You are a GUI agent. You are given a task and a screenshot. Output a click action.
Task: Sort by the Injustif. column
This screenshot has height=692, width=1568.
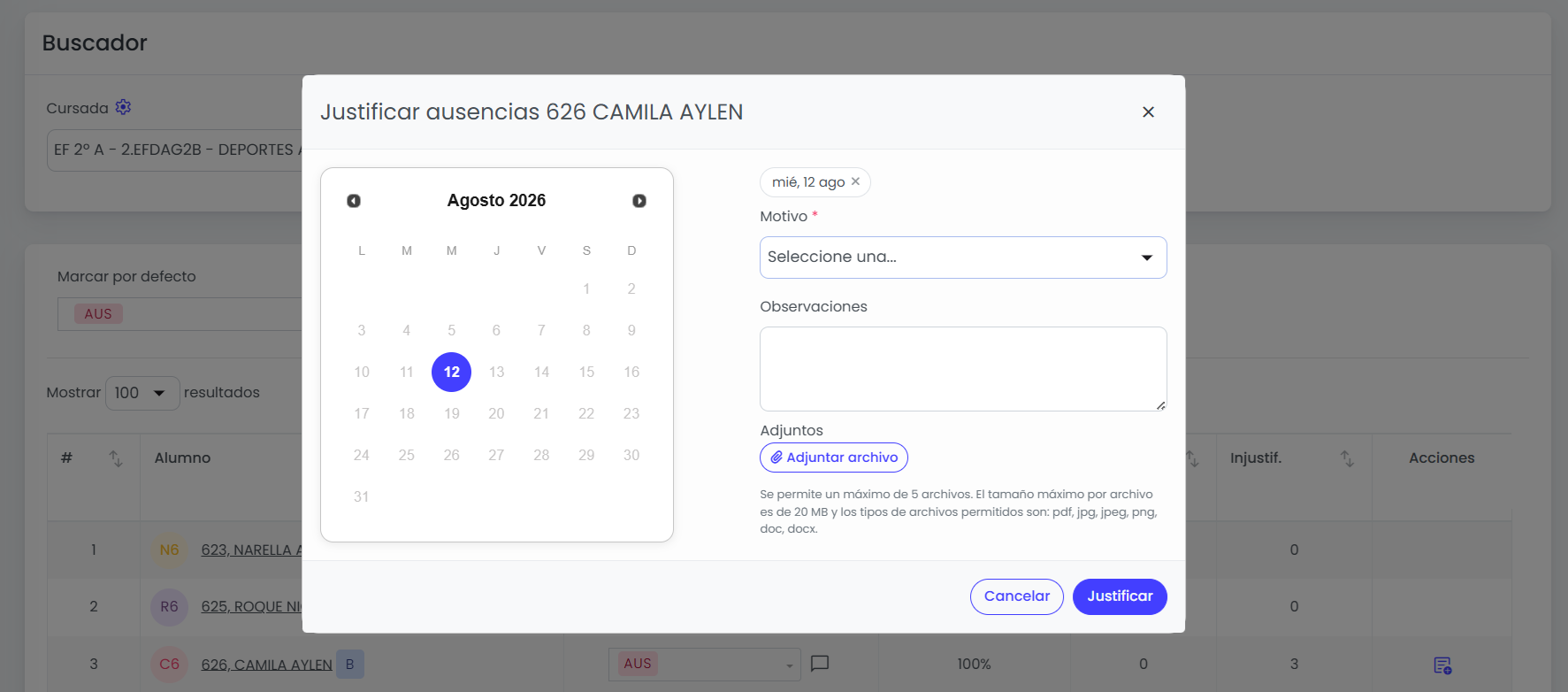tap(1347, 458)
